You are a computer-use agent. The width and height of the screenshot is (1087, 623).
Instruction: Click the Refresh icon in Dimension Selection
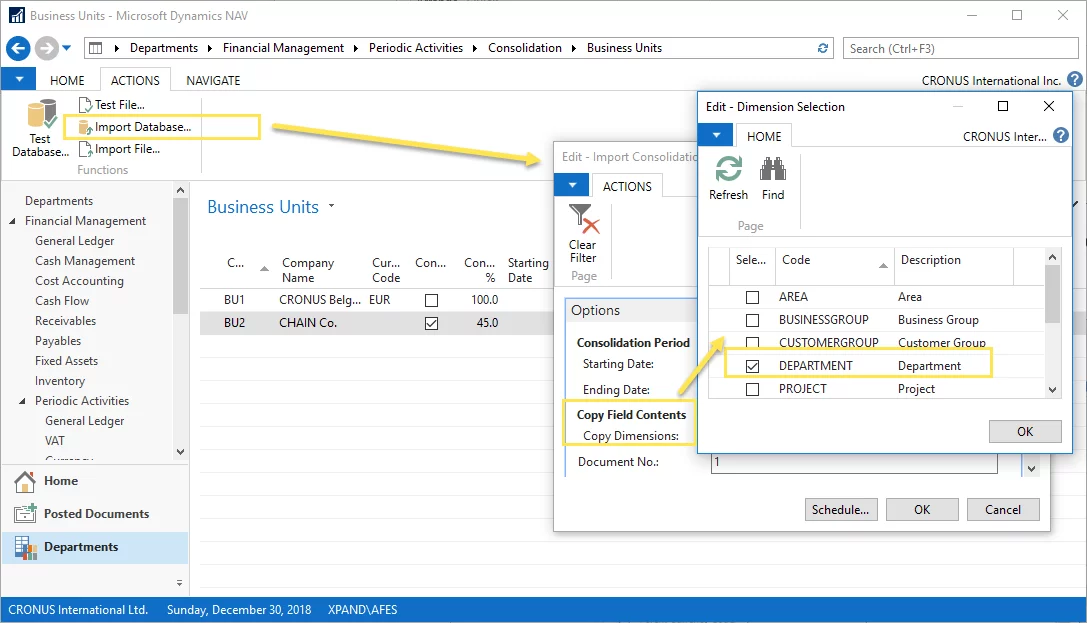point(728,170)
